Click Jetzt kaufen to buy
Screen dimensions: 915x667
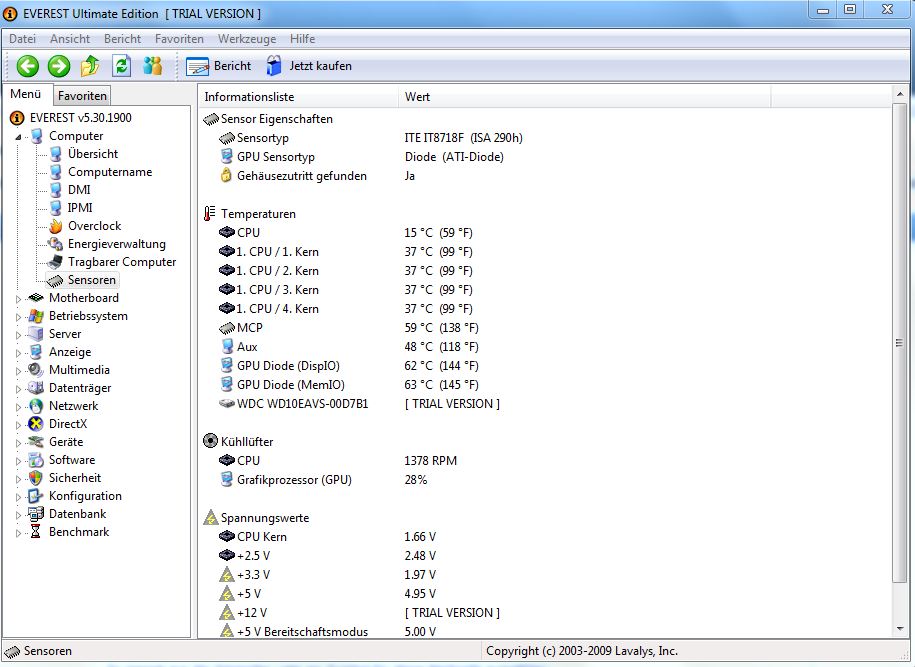point(309,66)
